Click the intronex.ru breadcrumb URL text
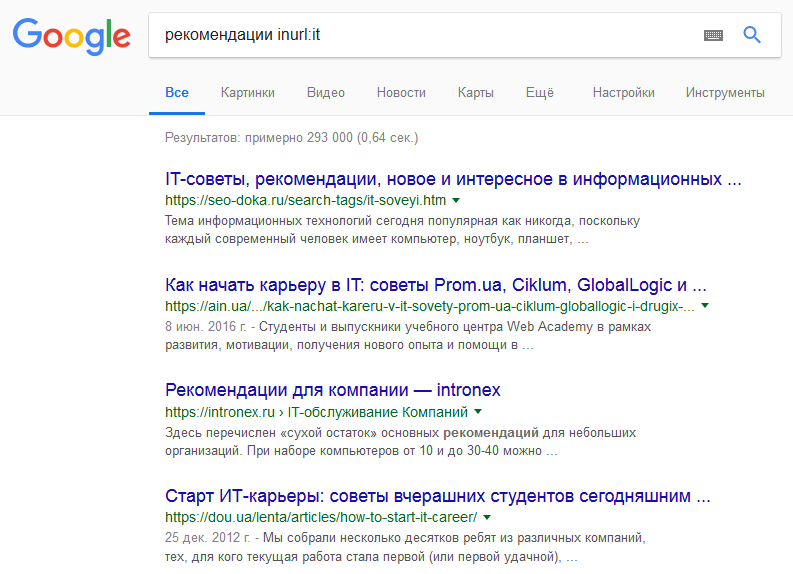 point(316,412)
